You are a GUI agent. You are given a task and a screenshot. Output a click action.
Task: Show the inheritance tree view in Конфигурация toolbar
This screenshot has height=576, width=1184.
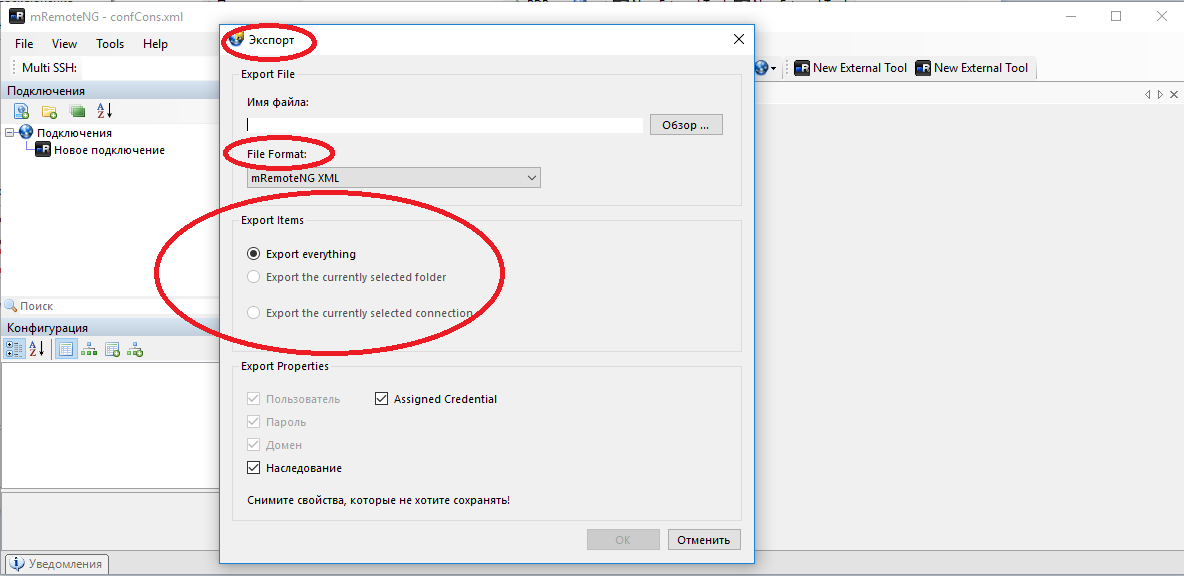point(89,349)
